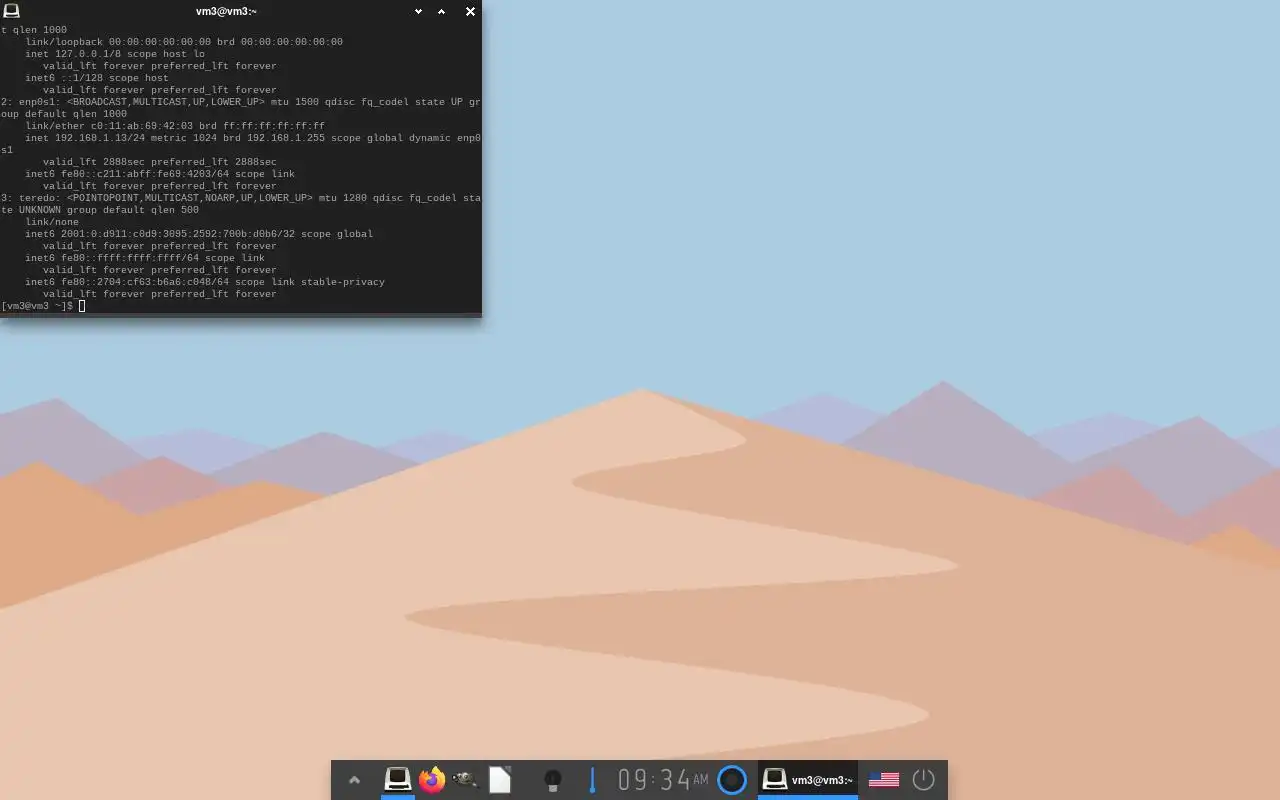Click the "2: enp0s1:" interface line
1280x800 pixels.
[241, 102]
